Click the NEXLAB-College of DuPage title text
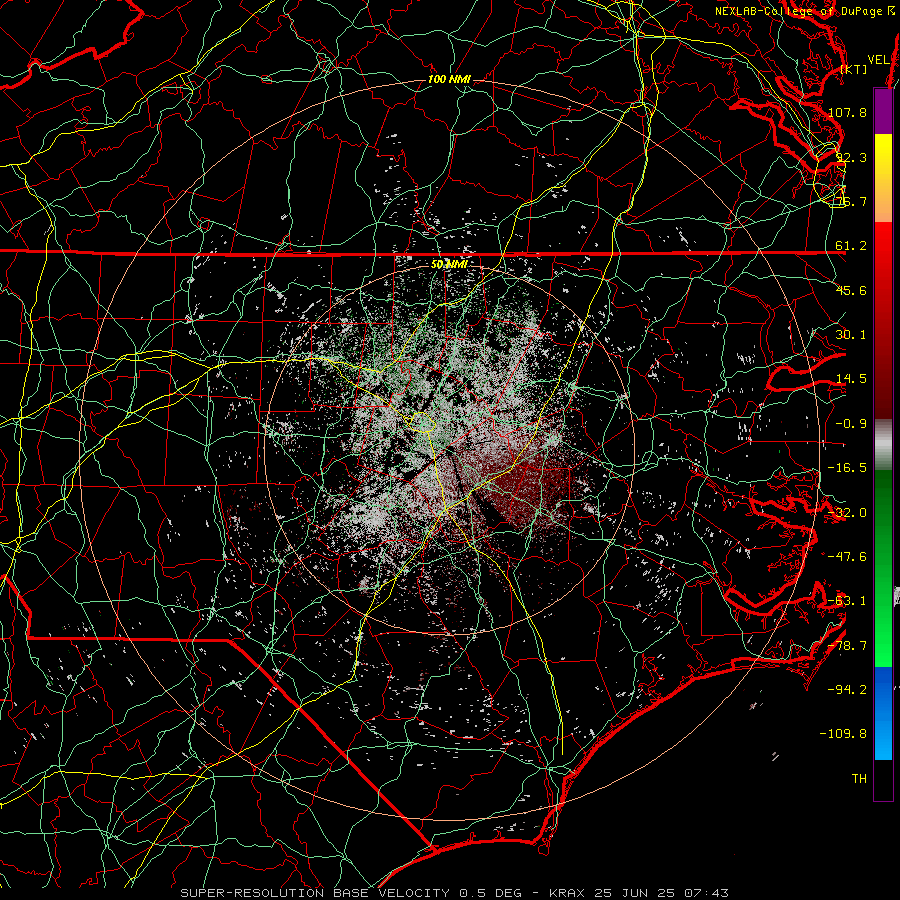This screenshot has width=900, height=900. [x=804, y=11]
